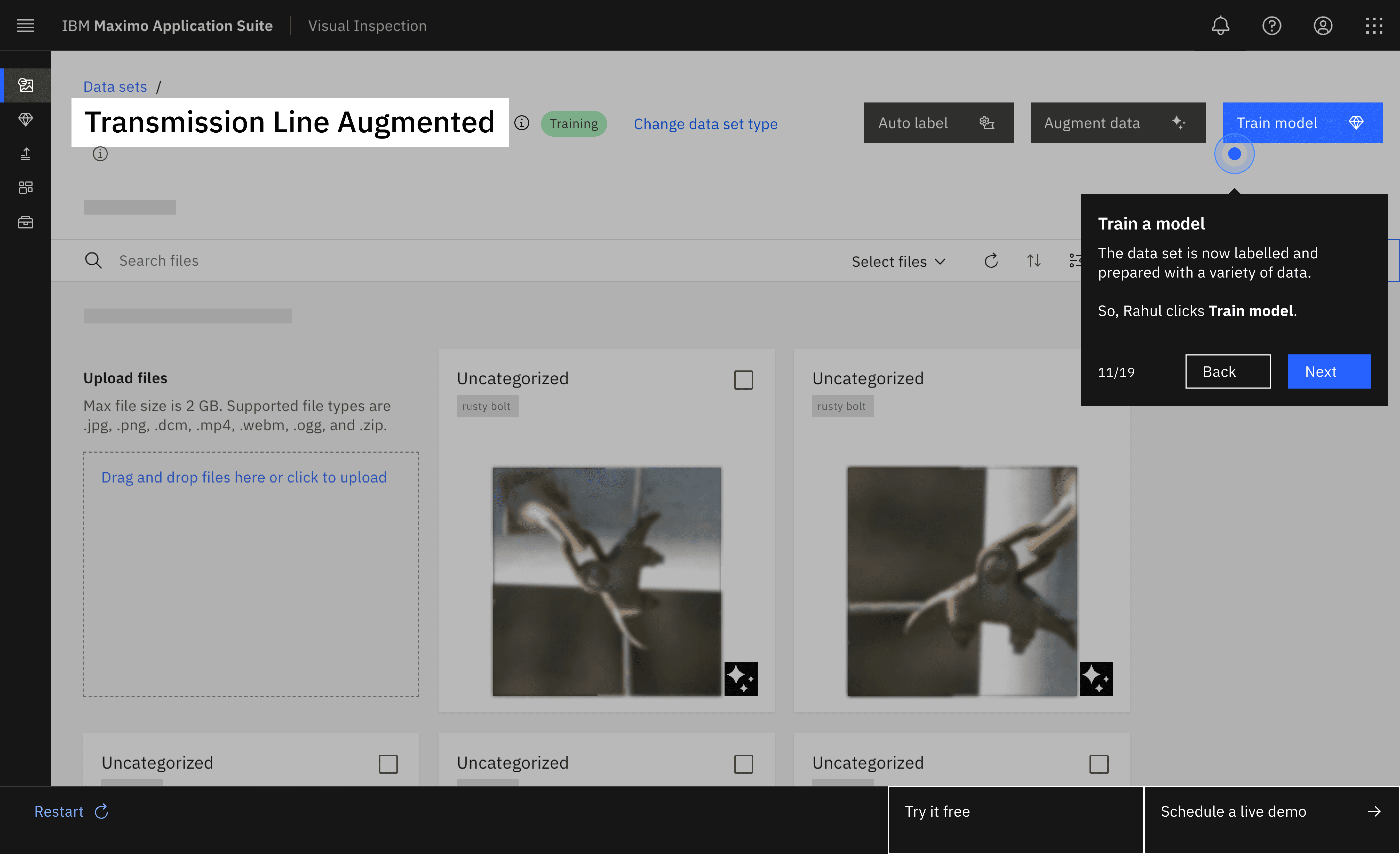This screenshot has width=1400, height=854.
Task: Expand the Select files dropdown
Action: 898,262
